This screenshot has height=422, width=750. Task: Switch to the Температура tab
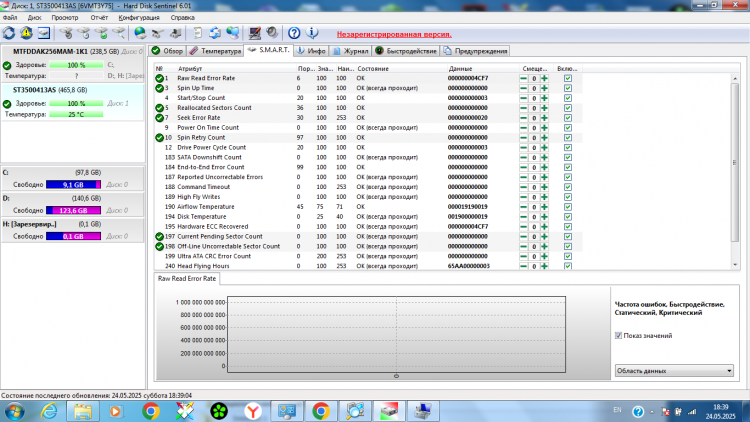click(x=215, y=51)
